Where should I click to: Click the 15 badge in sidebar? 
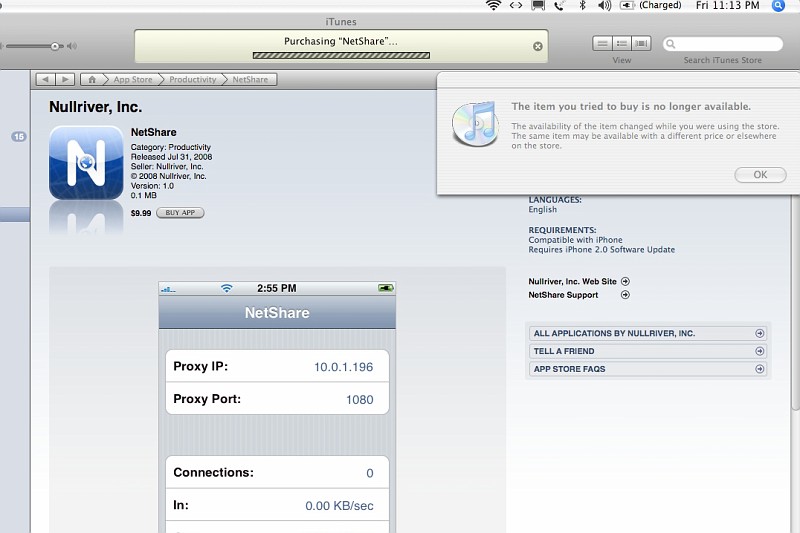point(19,137)
